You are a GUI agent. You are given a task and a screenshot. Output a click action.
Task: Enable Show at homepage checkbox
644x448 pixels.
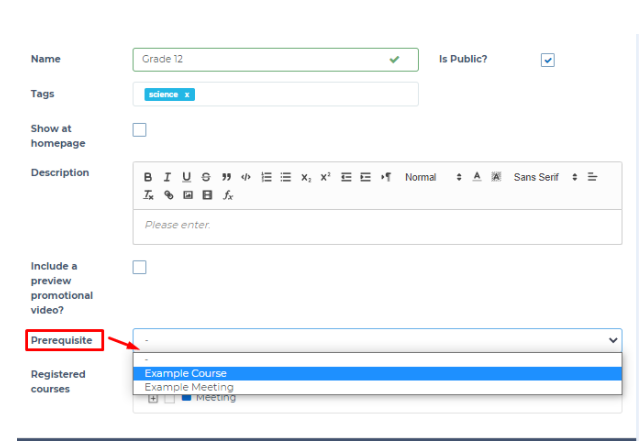pos(140,129)
